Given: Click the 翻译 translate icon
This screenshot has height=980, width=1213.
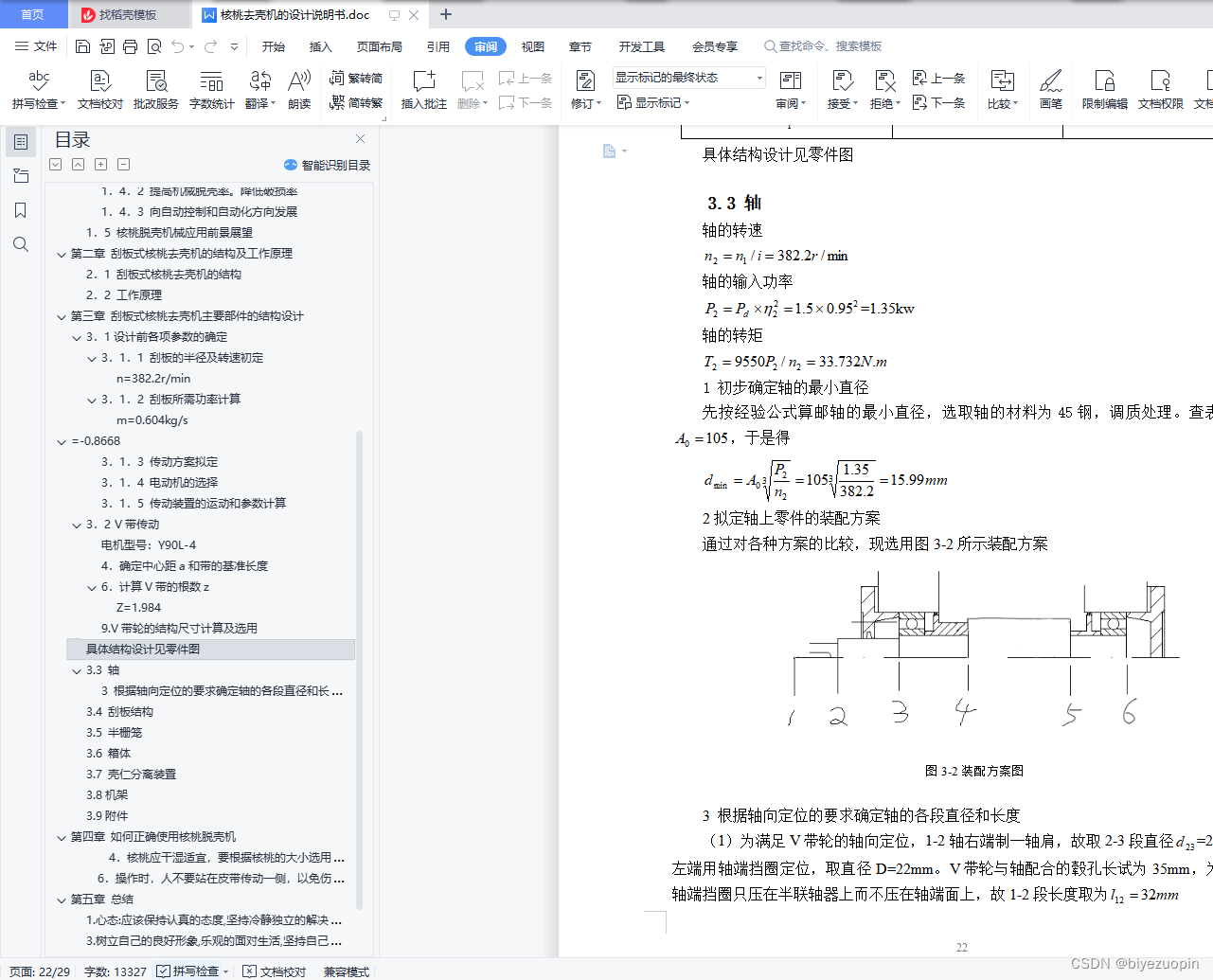Looking at the screenshot, I should pos(260,80).
